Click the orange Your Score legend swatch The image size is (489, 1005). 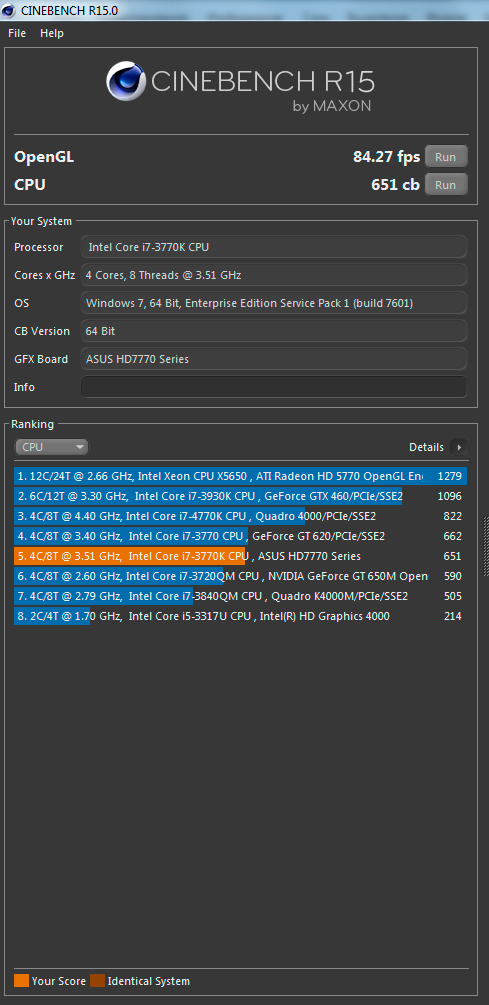(21, 981)
